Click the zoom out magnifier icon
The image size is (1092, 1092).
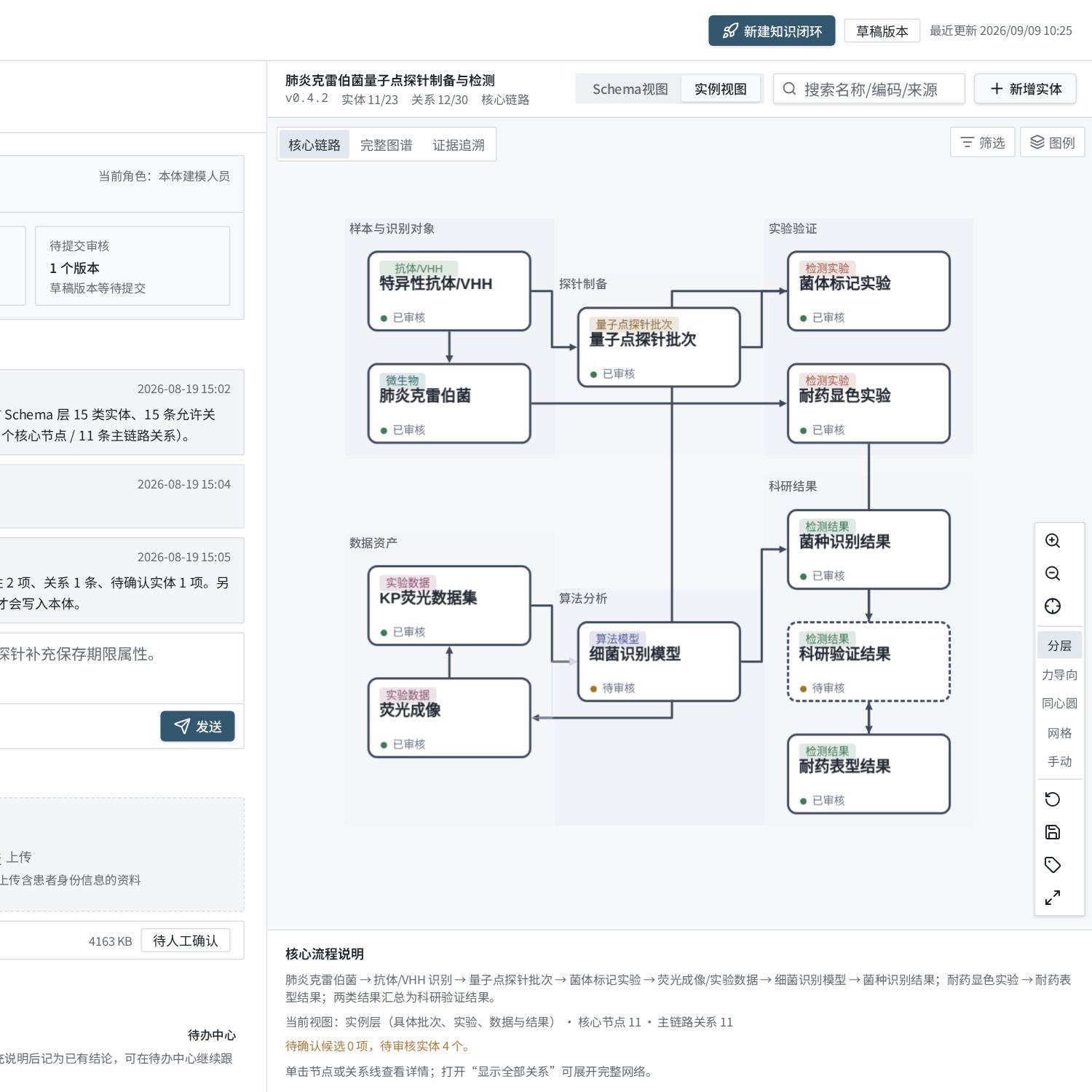1053,574
